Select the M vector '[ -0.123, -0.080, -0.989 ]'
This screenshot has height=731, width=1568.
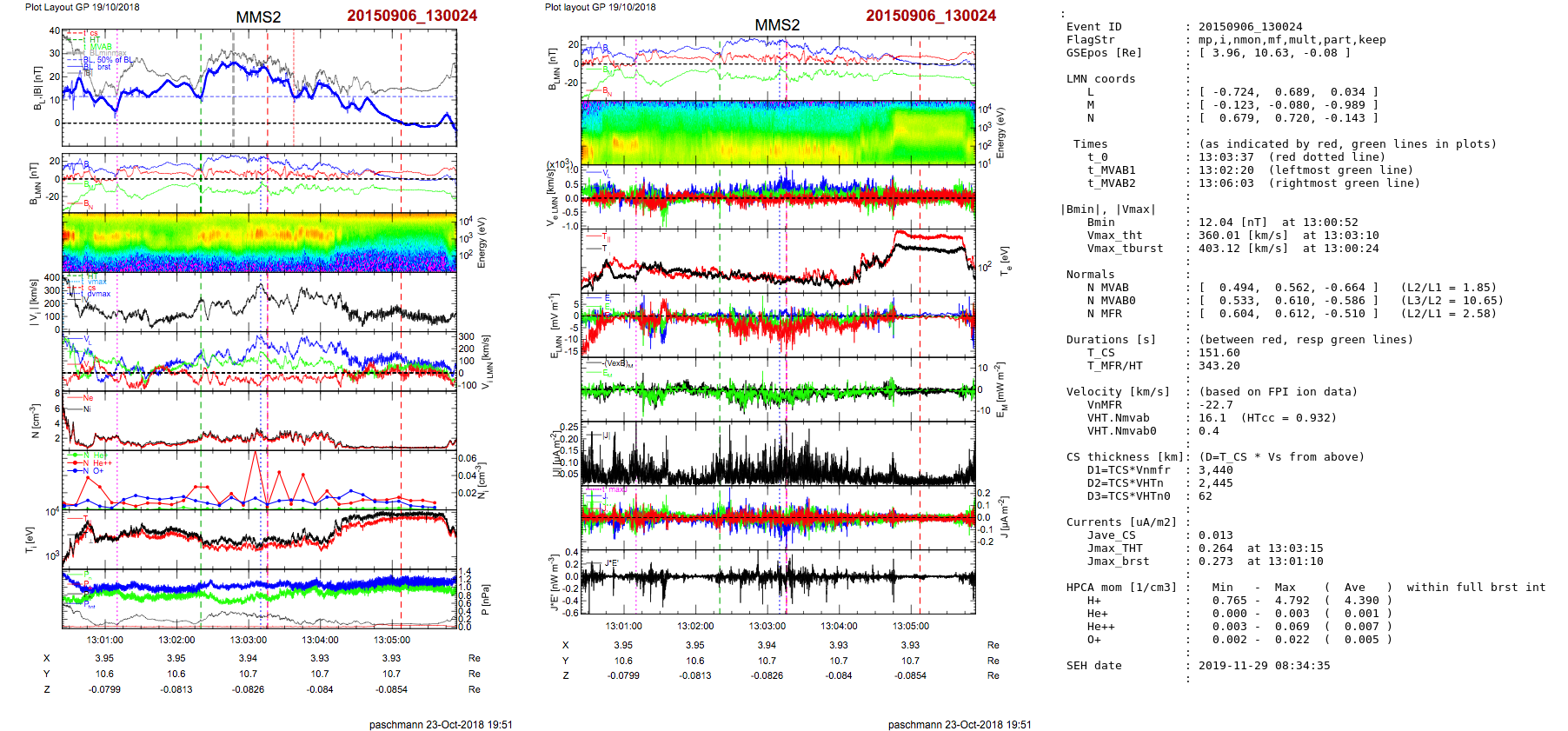[1288, 105]
